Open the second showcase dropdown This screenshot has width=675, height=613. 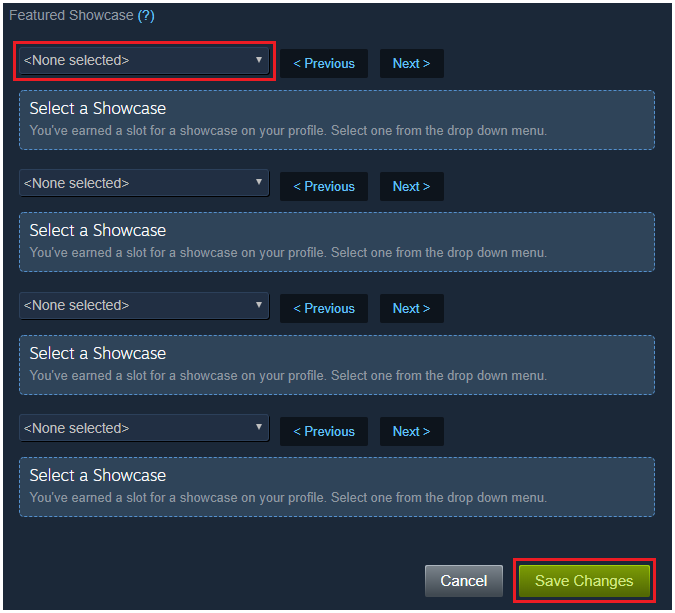tap(144, 183)
